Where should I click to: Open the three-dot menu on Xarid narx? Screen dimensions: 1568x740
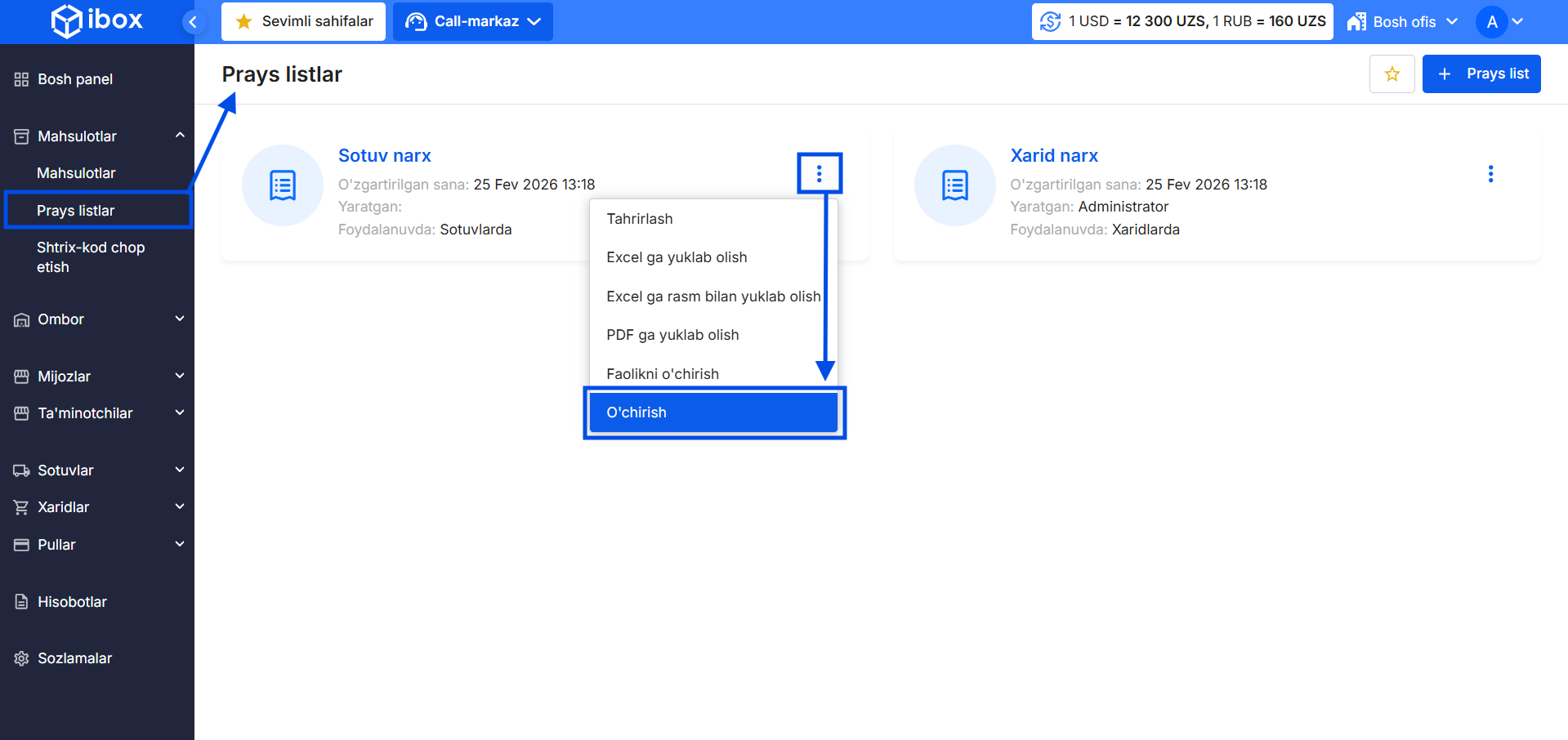1490,174
